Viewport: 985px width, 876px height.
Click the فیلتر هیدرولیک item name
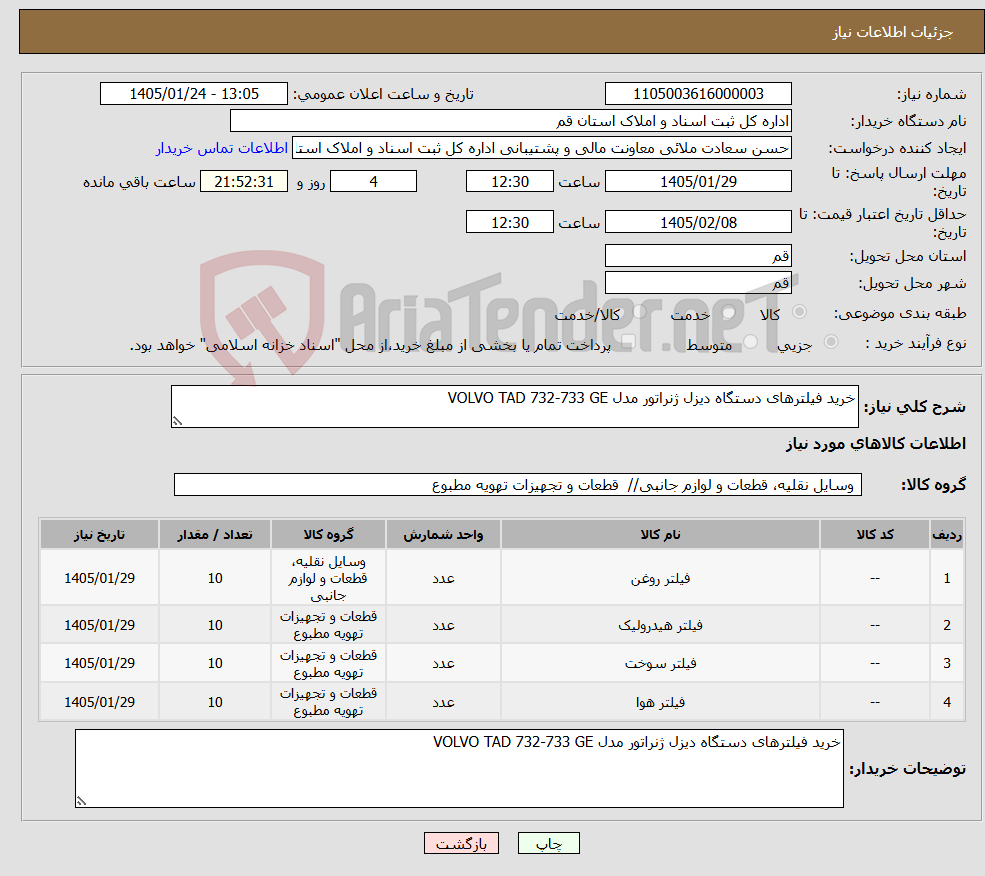(660, 625)
